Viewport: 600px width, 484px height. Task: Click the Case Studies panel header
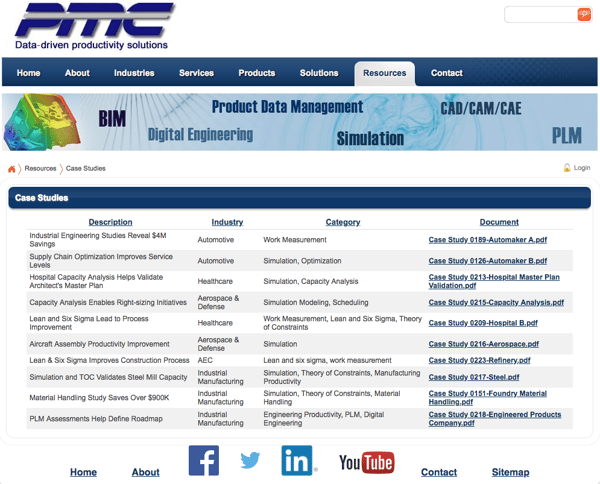pos(300,198)
